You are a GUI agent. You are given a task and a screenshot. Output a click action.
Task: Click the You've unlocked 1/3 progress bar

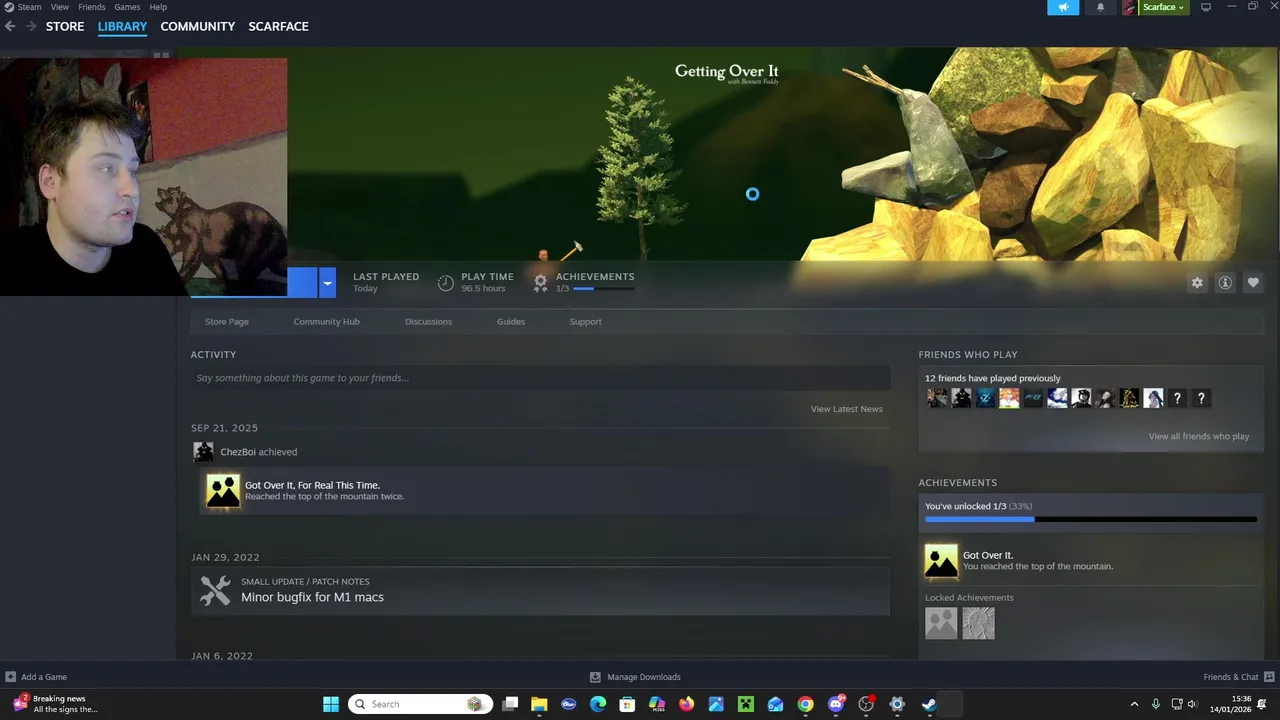(x=1091, y=519)
